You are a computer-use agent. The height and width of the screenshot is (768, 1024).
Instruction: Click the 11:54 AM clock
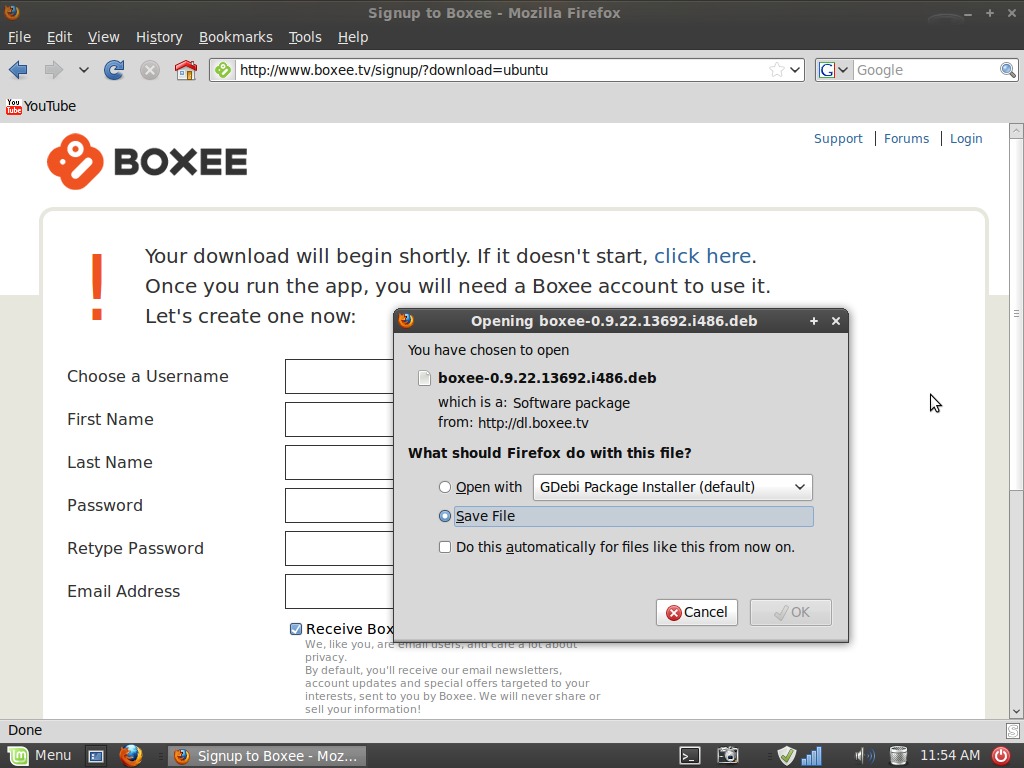950,756
